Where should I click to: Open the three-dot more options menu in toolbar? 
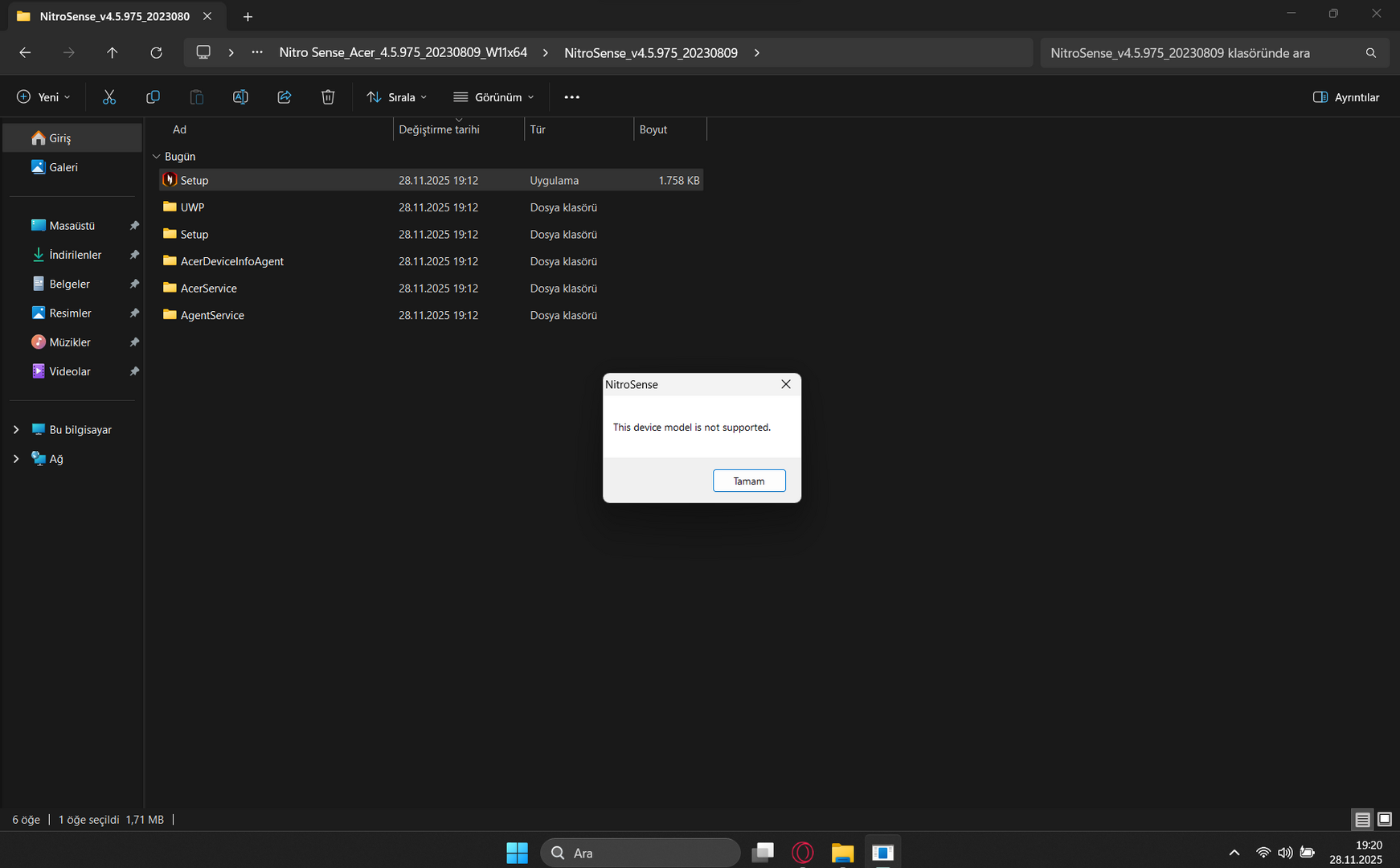coord(572,97)
